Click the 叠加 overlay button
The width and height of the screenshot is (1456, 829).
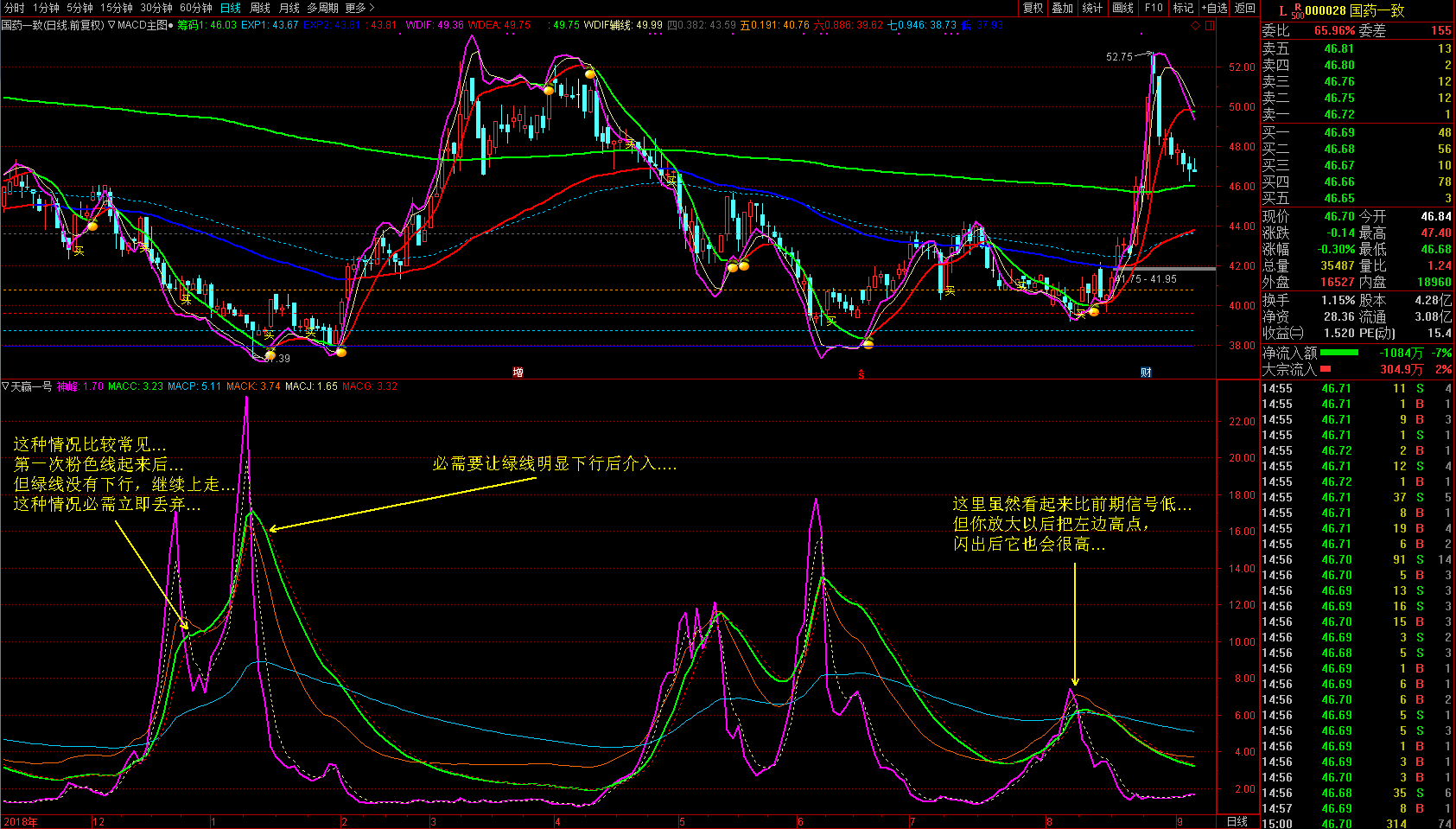click(1062, 8)
